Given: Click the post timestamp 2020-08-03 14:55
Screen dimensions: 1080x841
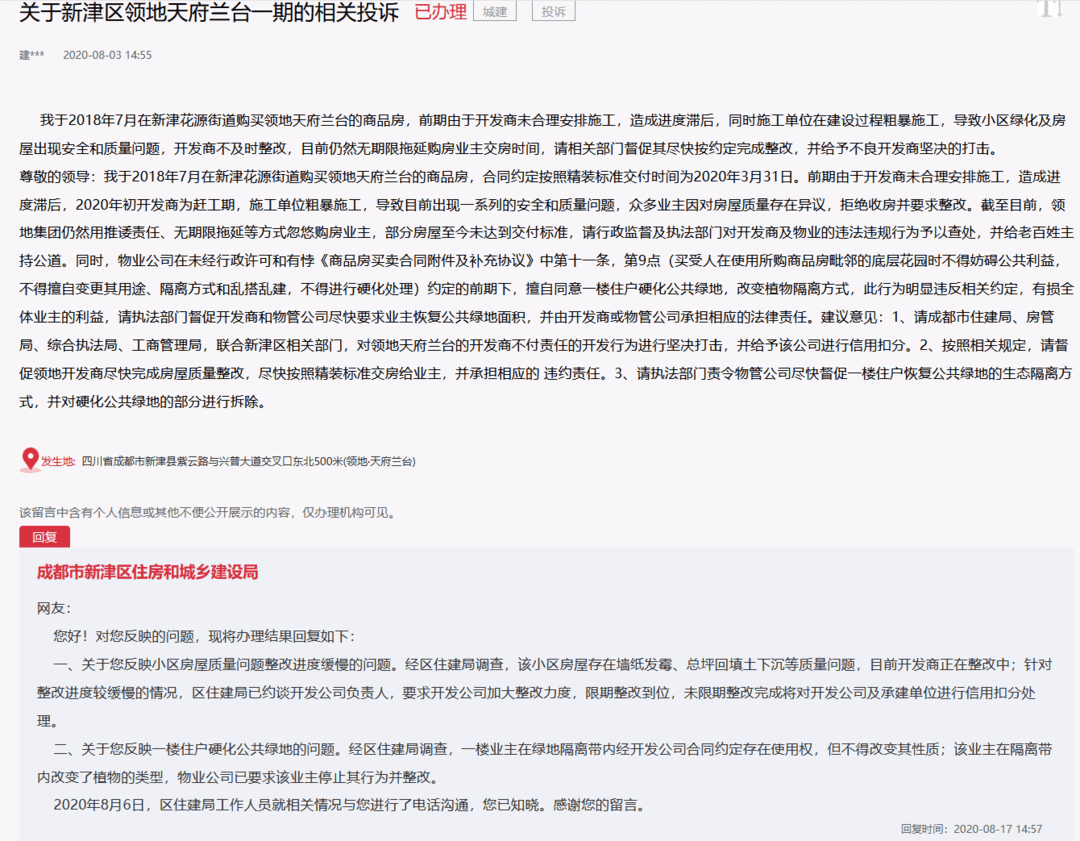Looking at the screenshot, I should click(107, 55).
